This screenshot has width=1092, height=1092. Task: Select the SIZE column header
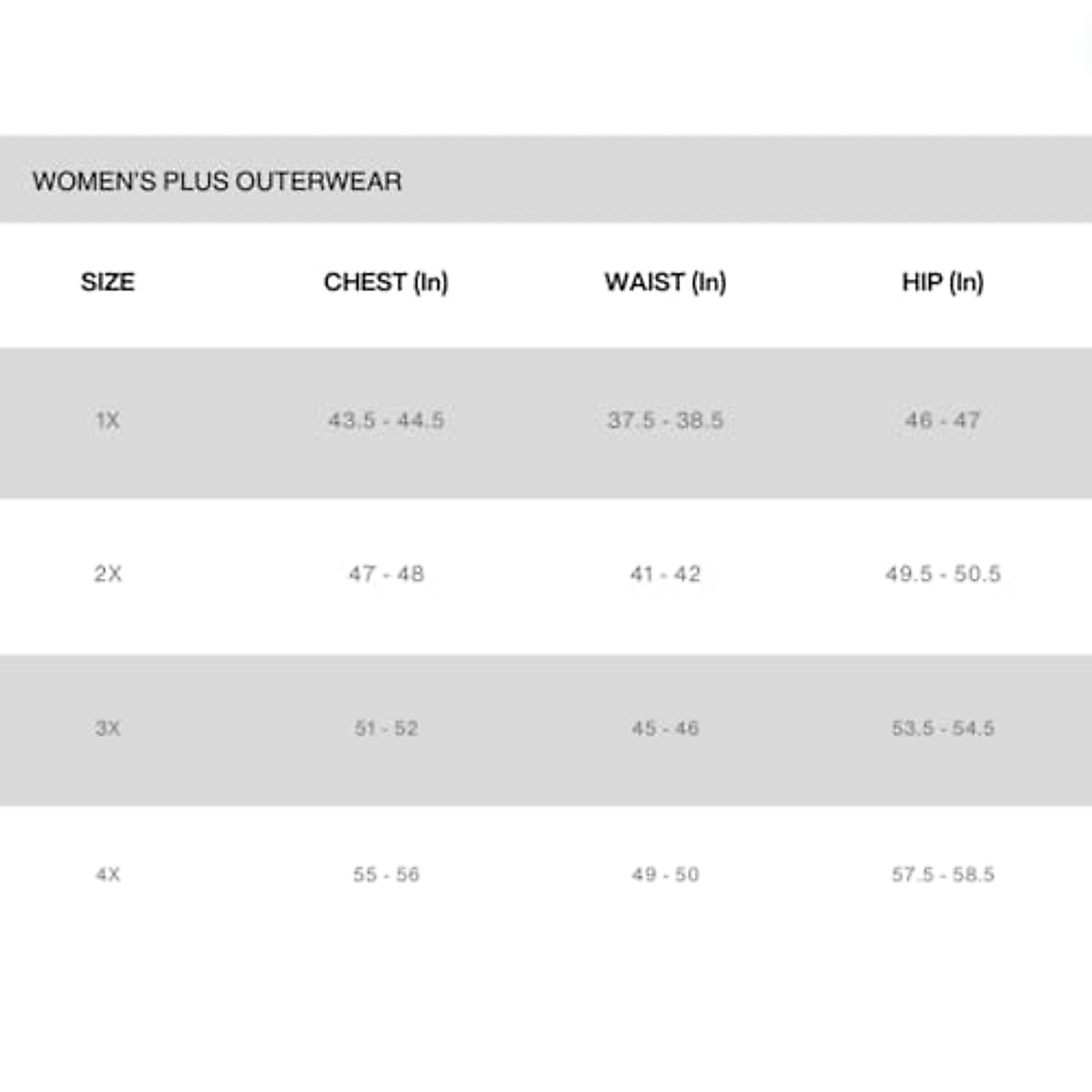click(x=107, y=282)
